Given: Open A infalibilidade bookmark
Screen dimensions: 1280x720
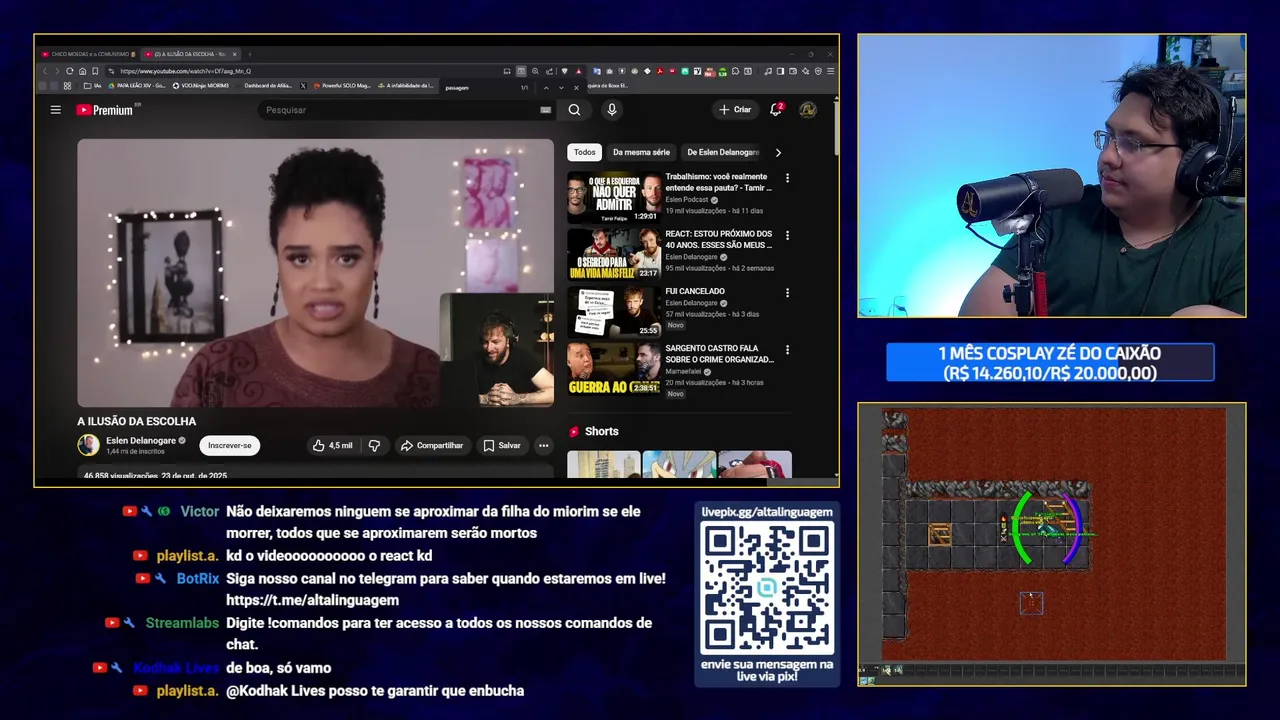Looking at the screenshot, I should [x=405, y=86].
